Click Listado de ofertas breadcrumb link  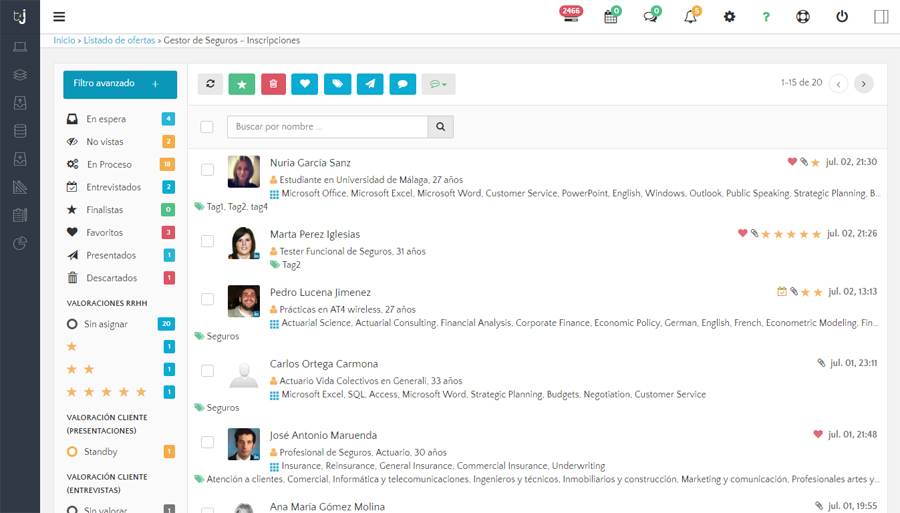click(x=119, y=40)
